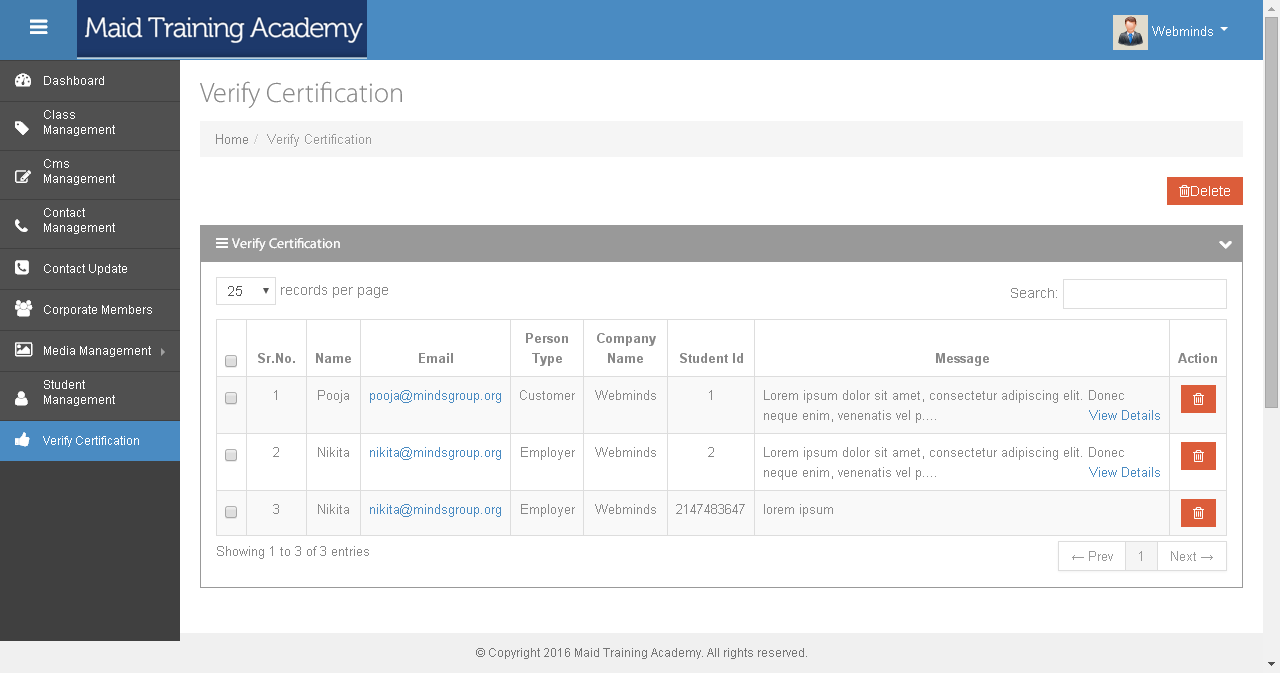Open Contact Update menu item
This screenshot has height=673, width=1280.
[x=90, y=269]
